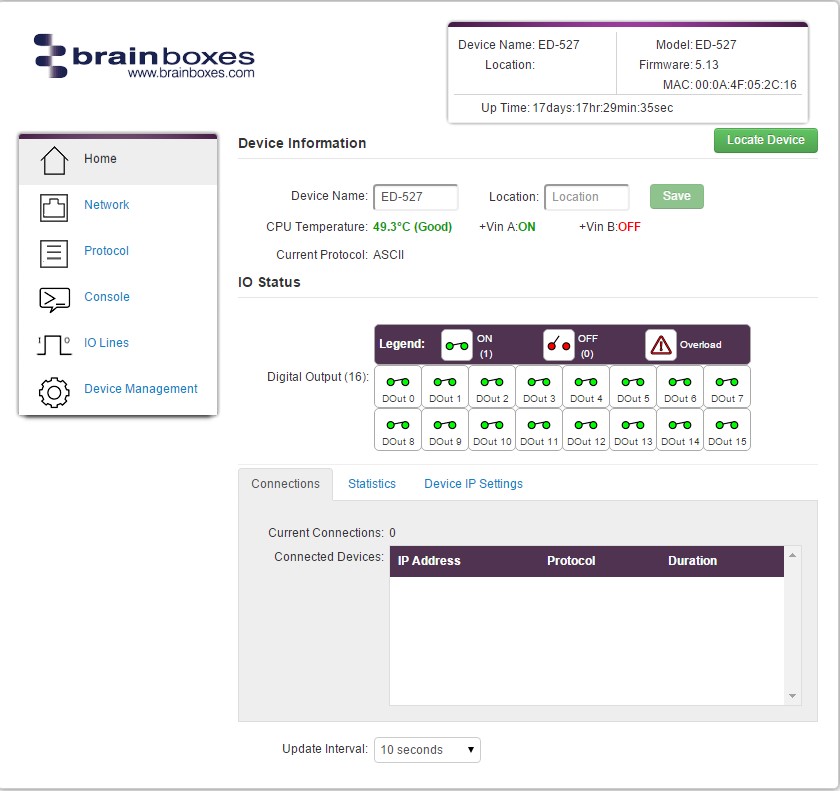The height and width of the screenshot is (791, 840).
Task: Click inside the Location text field
Action: coord(586,197)
